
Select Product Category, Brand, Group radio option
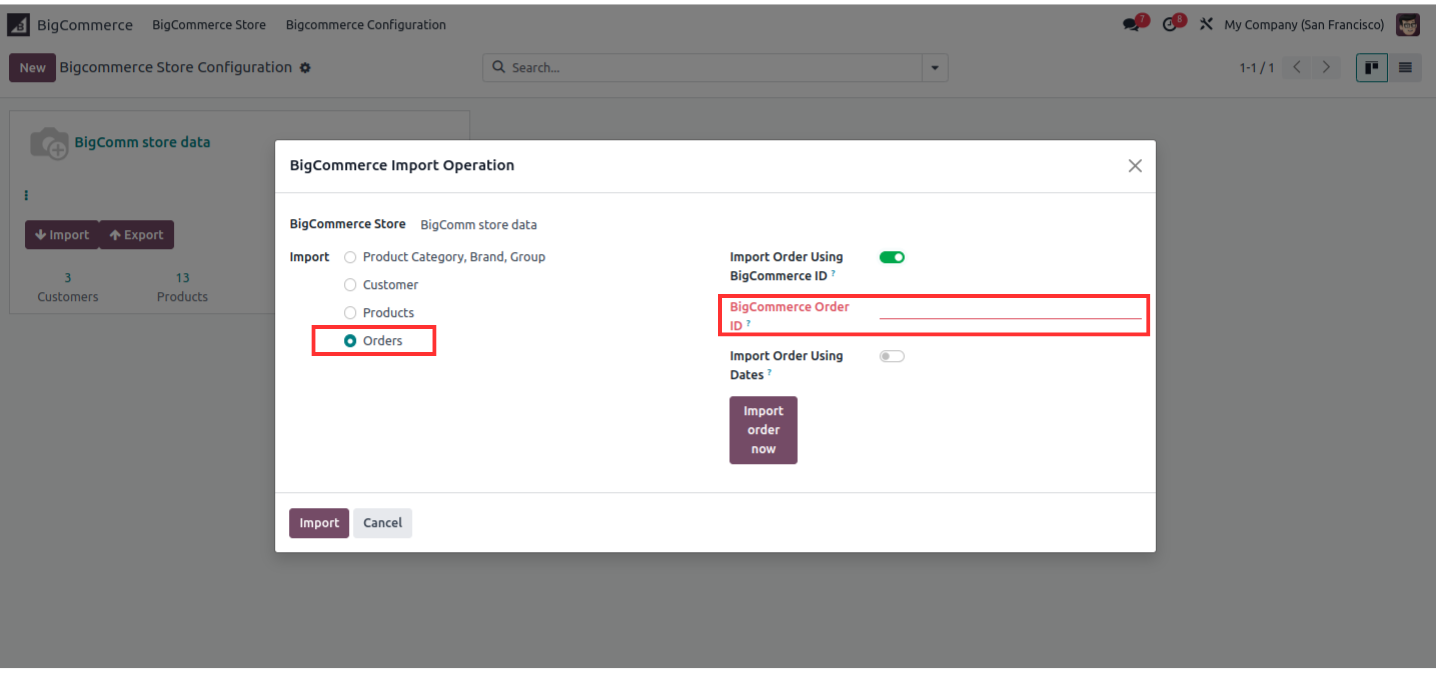350,257
